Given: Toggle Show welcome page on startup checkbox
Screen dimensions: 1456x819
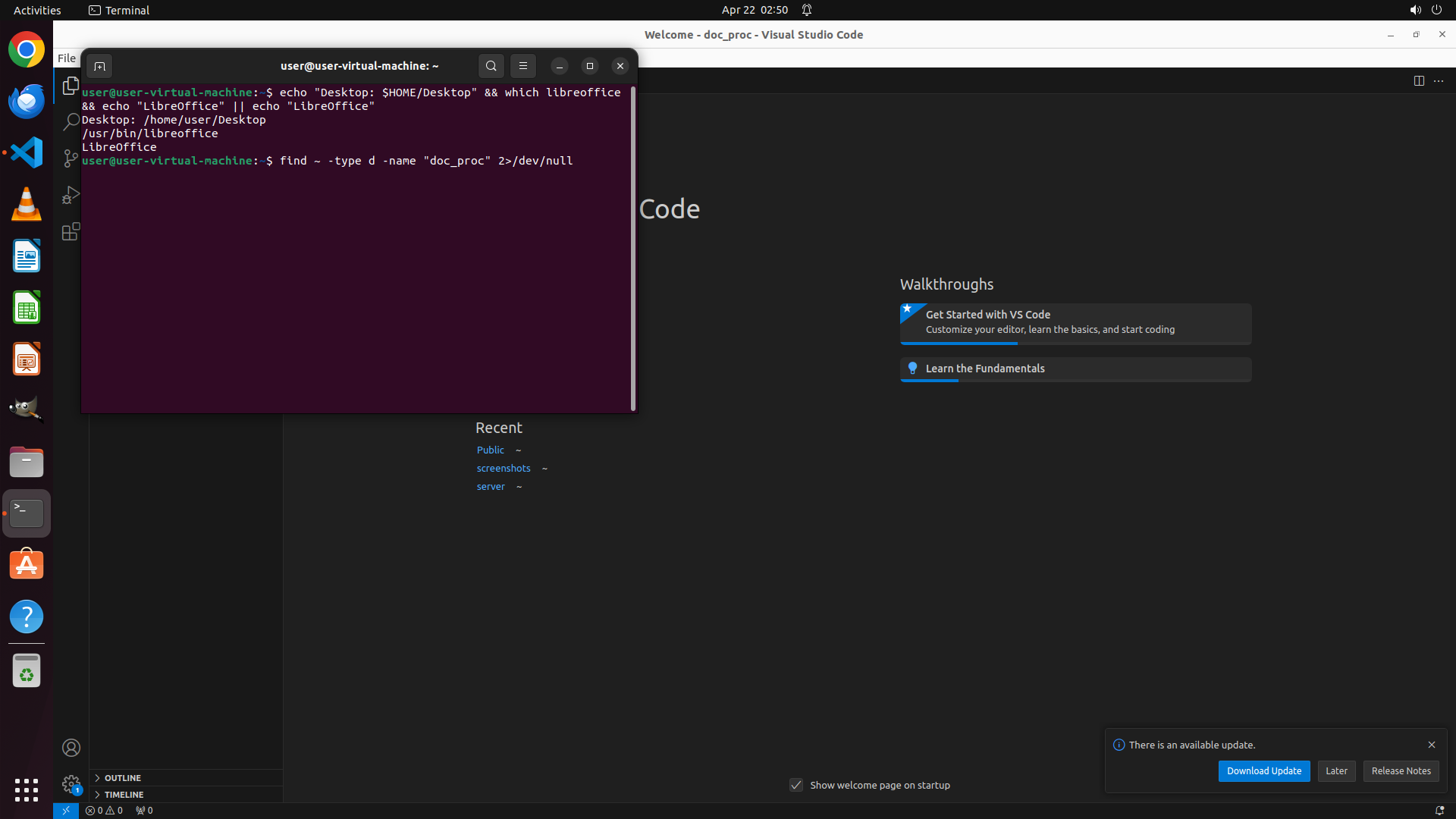Looking at the screenshot, I should 796,785.
